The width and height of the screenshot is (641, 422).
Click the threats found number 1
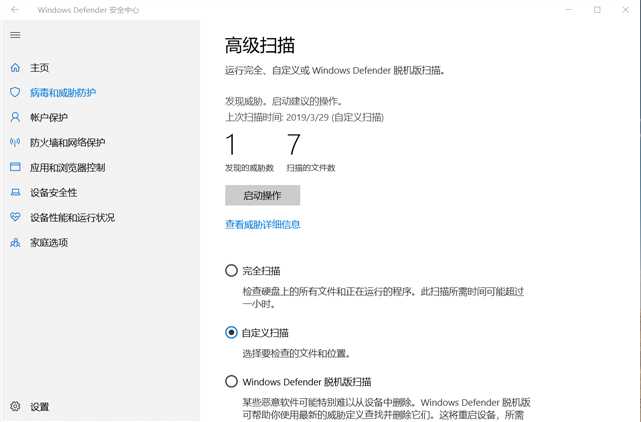231,144
